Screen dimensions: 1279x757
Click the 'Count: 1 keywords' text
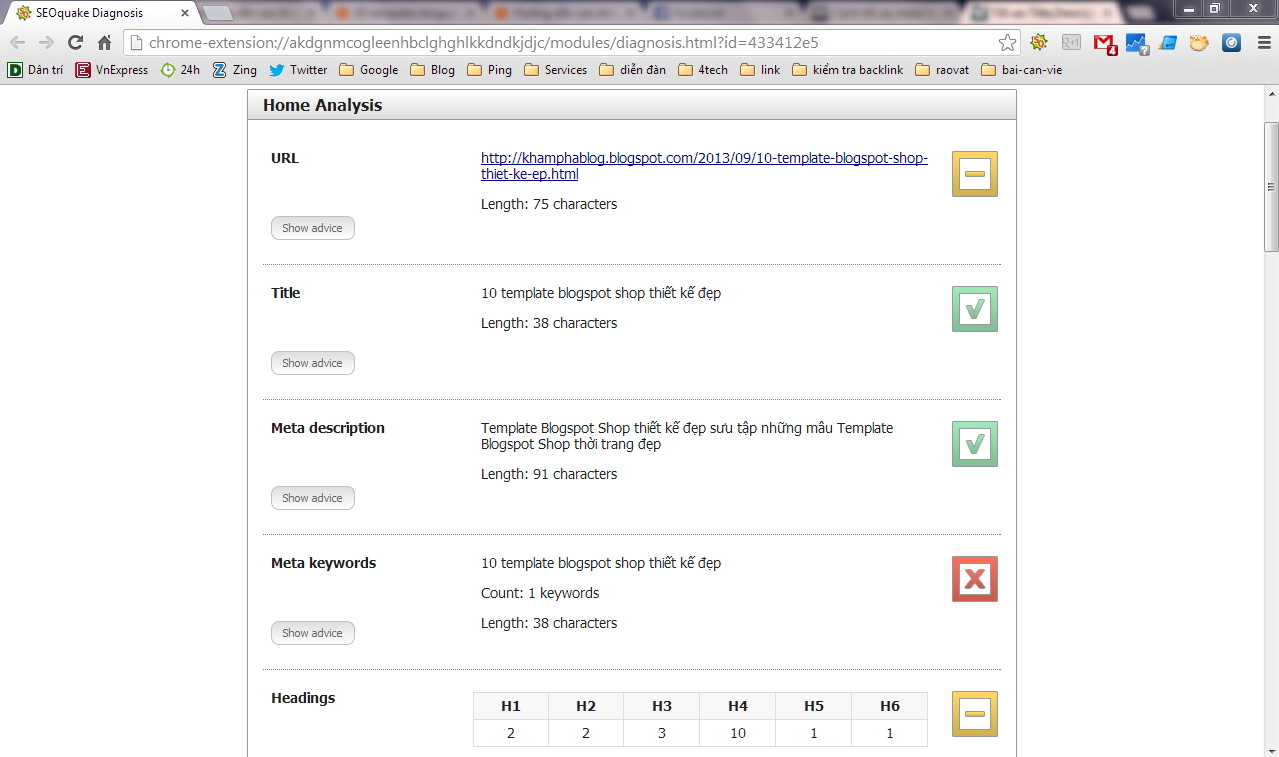coord(540,593)
